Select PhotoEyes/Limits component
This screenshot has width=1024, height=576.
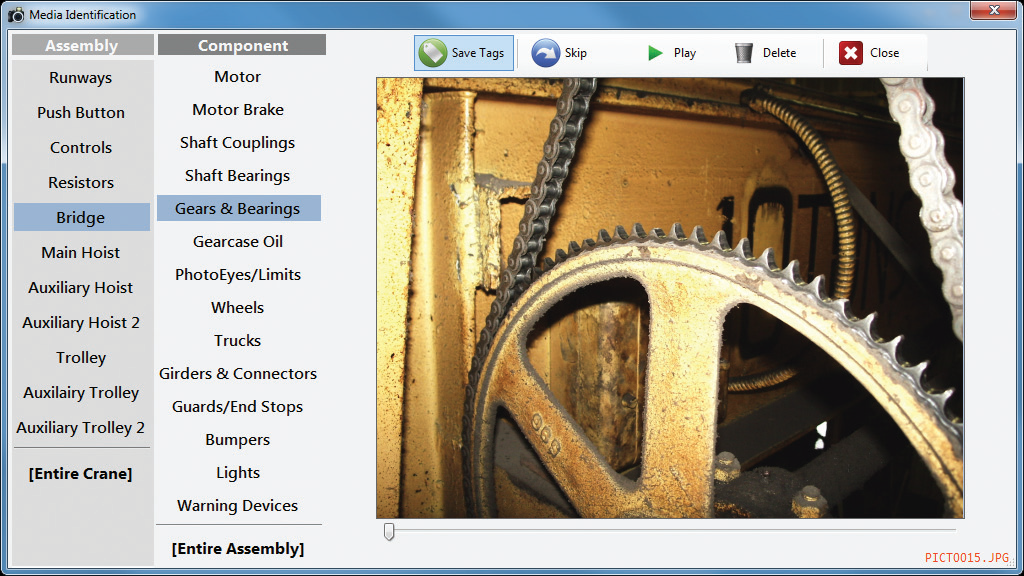[x=238, y=274]
